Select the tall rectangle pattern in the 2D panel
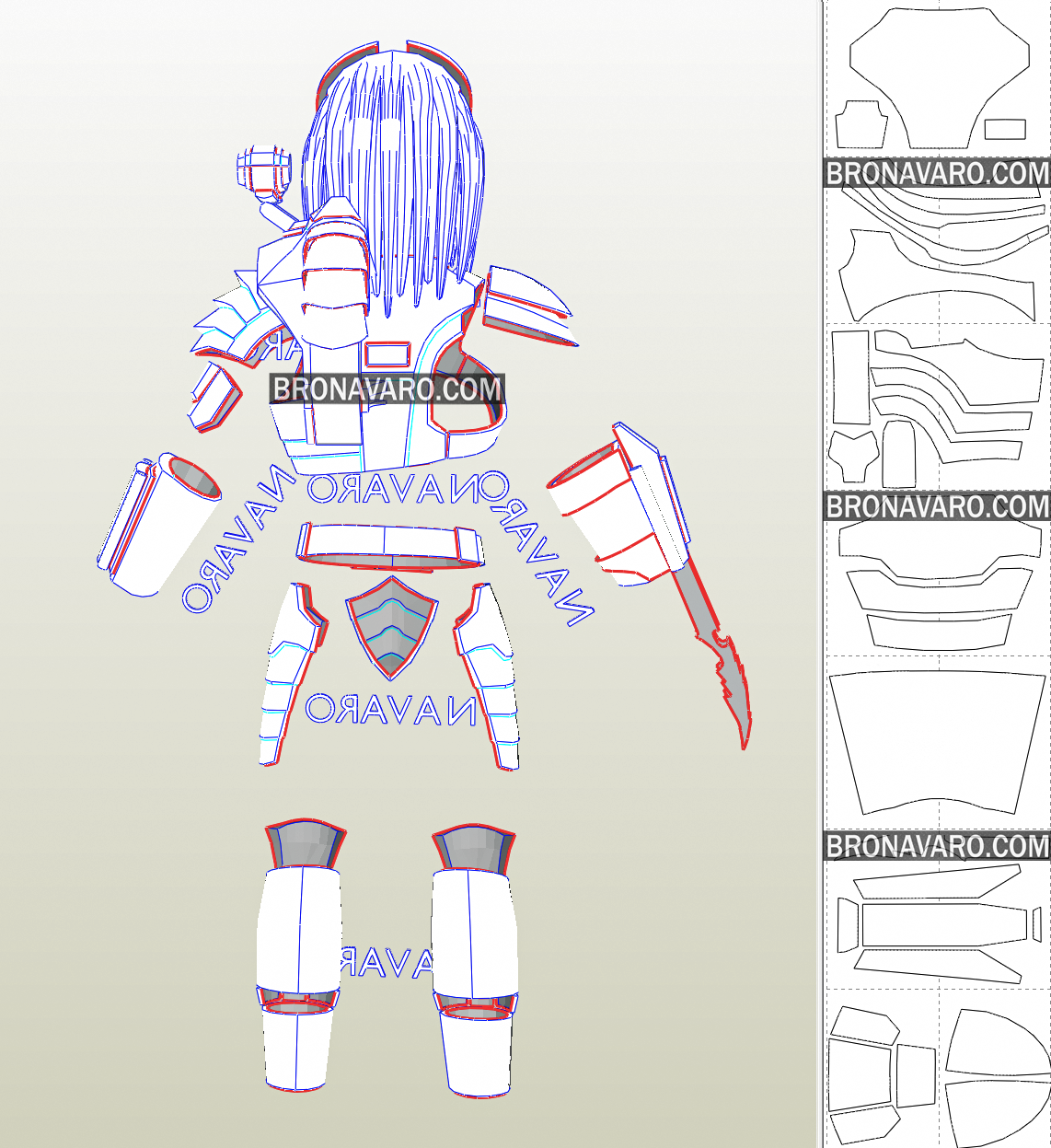The width and height of the screenshot is (1051, 1148). point(850,377)
